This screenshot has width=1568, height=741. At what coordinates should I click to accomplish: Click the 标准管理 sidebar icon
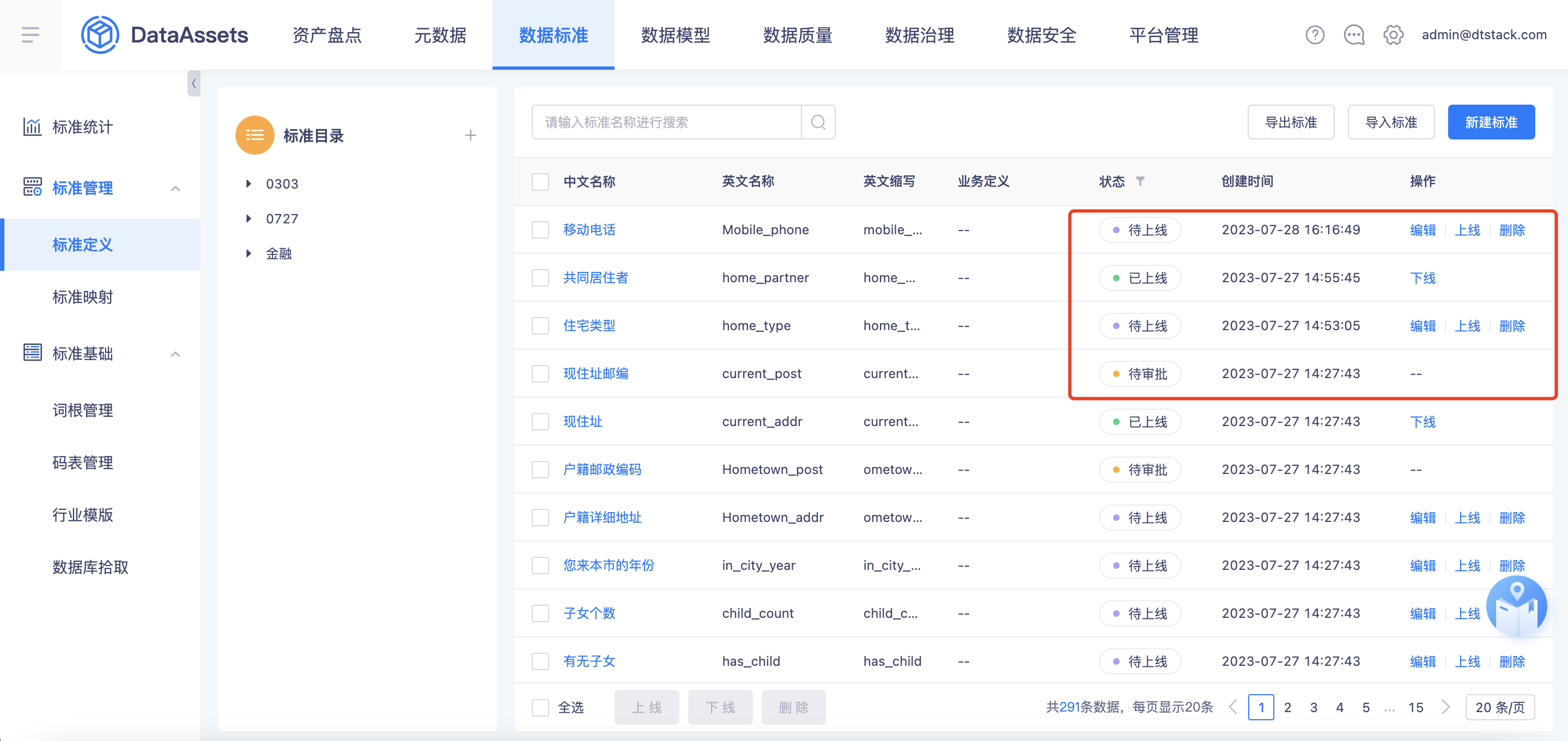[32, 187]
